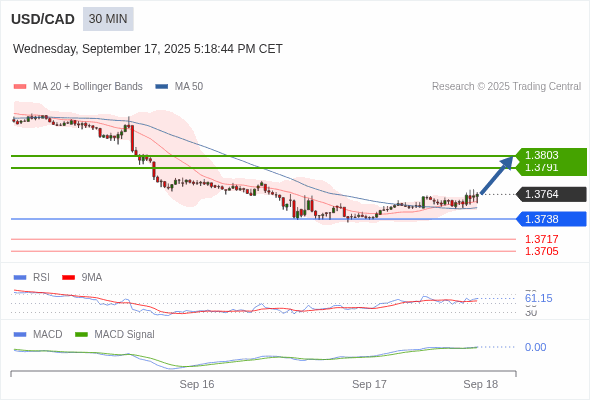Click the RSI legend blue marker
This screenshot has width=590, height=400.
(x=20, y=278)
